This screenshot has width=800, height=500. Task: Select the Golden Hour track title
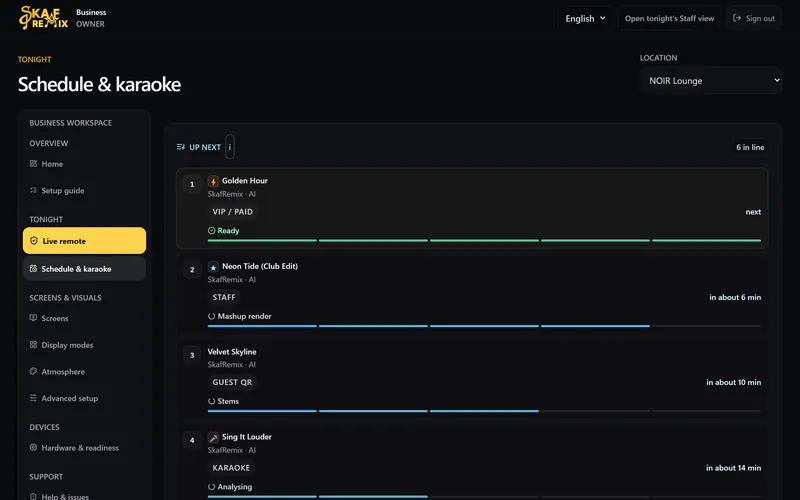point(245,181)
